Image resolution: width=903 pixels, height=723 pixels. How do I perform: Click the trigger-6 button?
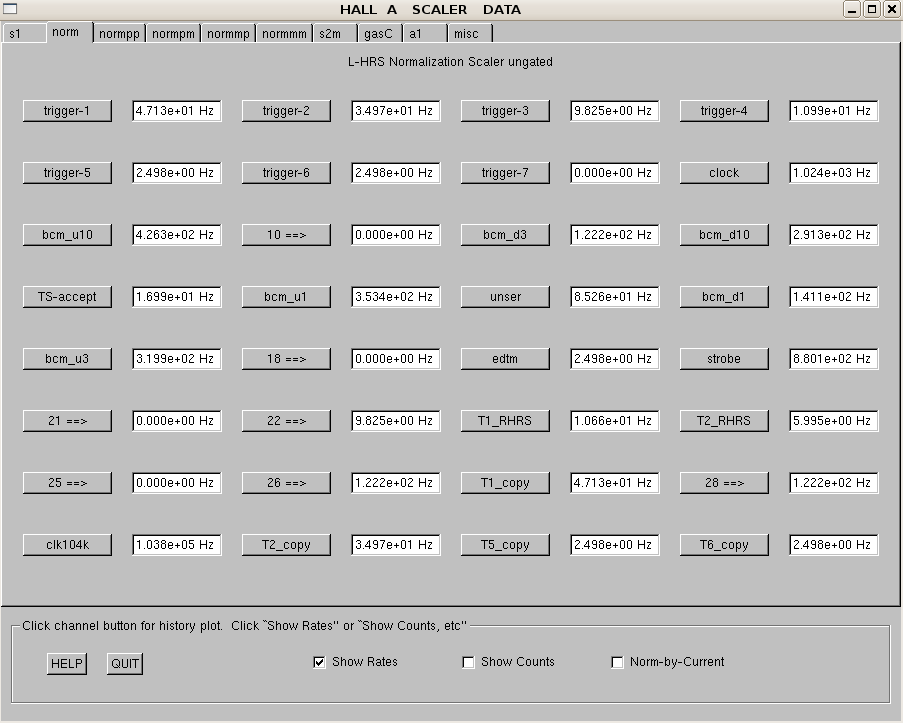point(286,173)
